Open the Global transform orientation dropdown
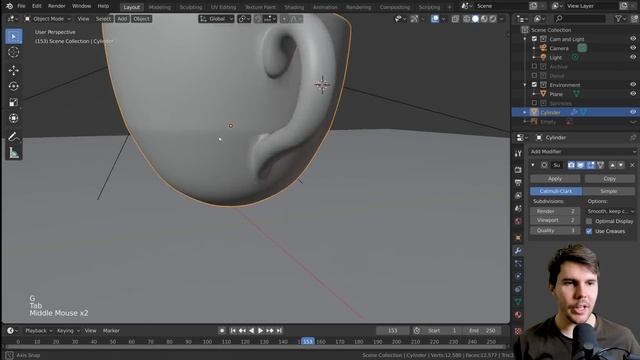 coord(216,19)
